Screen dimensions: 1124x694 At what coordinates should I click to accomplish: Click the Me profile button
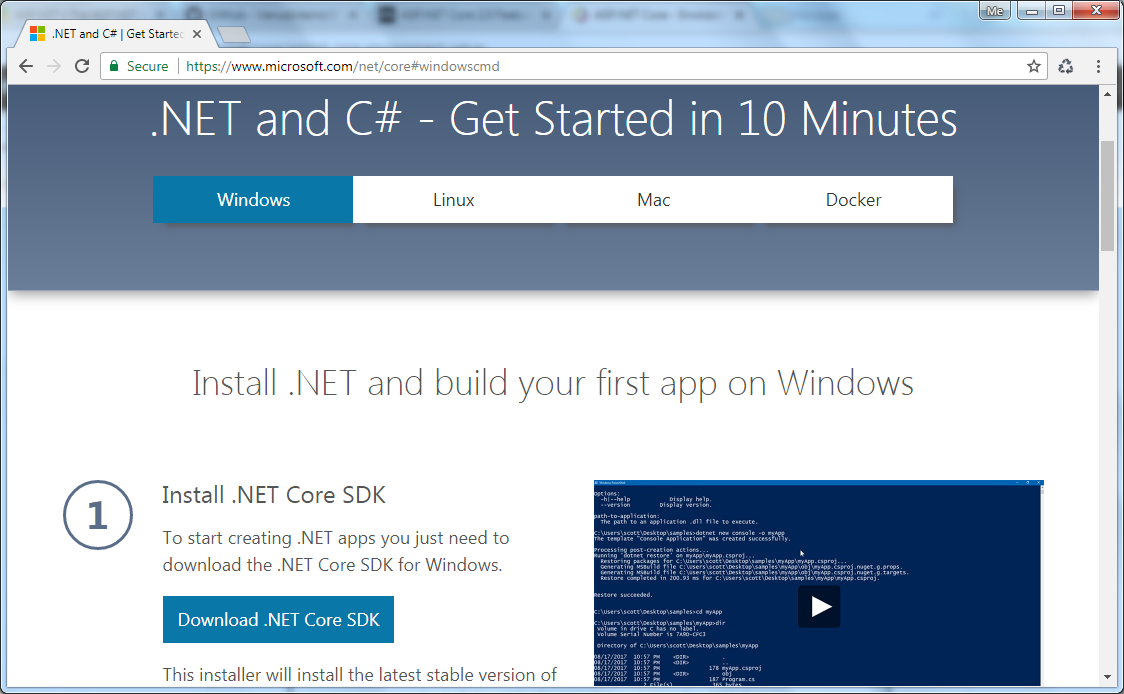coord(995,11)
